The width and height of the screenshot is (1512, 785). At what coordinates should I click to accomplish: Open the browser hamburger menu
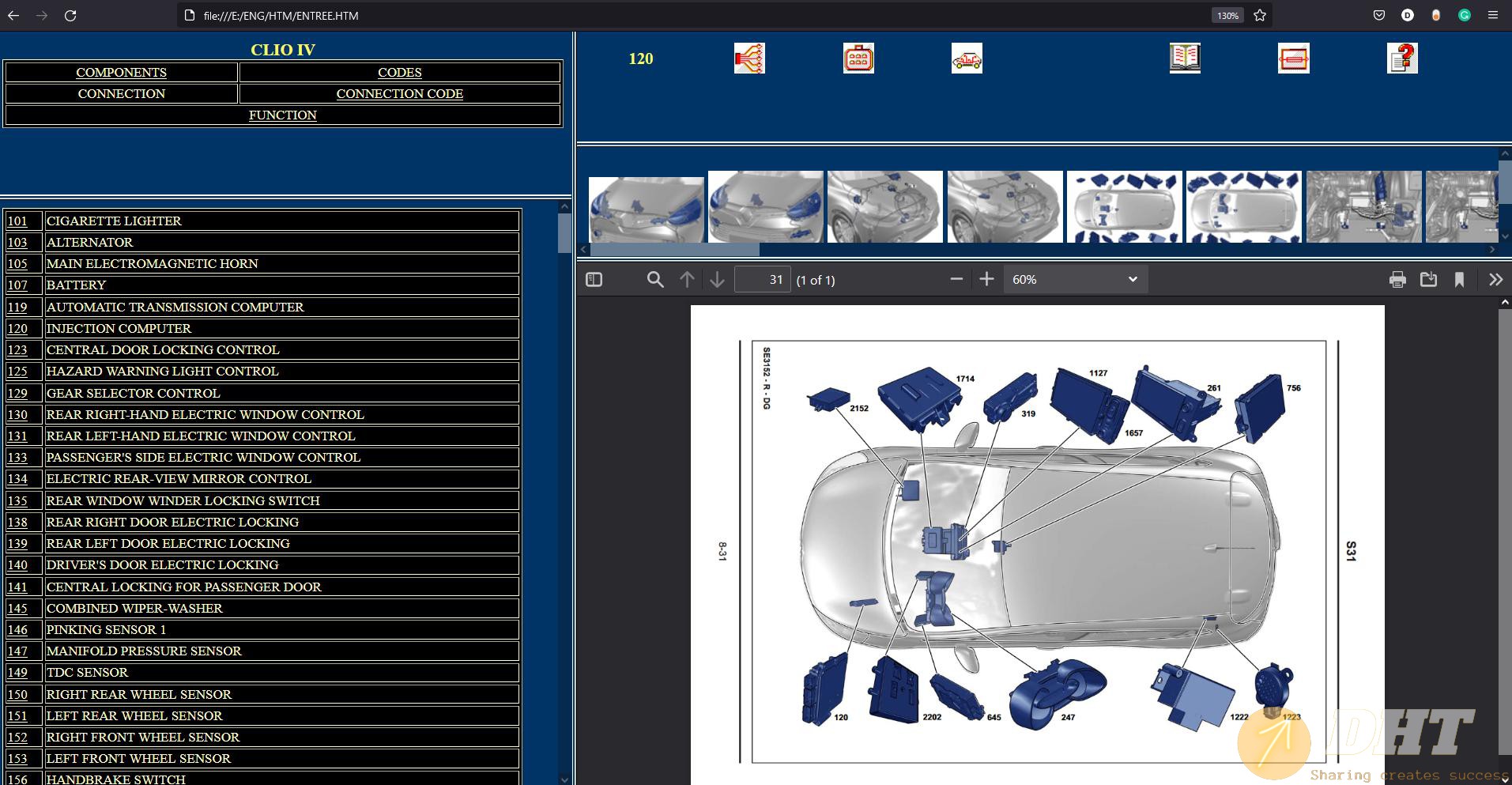(1493, 15)
